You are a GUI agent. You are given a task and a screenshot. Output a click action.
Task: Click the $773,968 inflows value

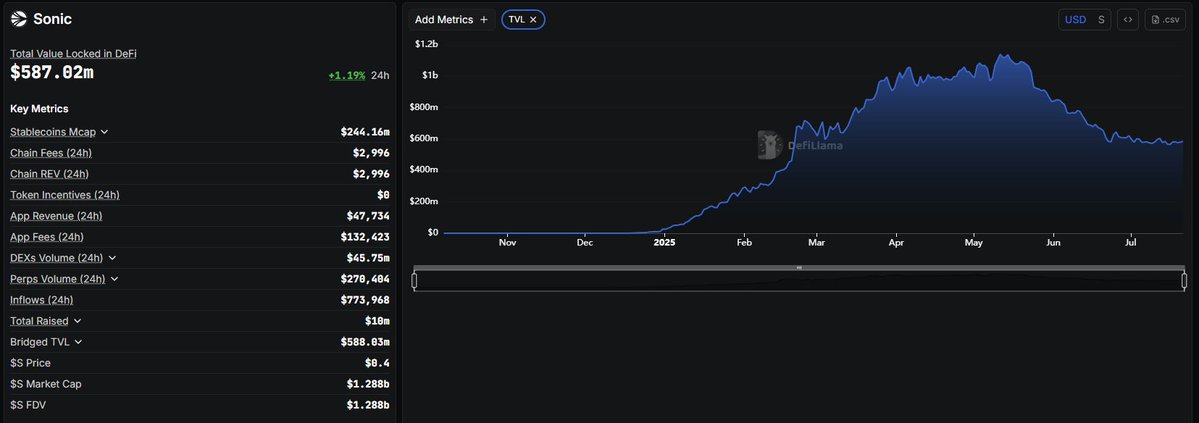point(365,300)
